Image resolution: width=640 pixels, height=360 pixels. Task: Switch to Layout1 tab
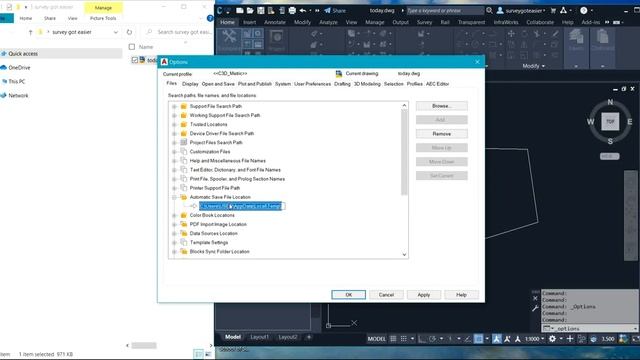(260, 337)
